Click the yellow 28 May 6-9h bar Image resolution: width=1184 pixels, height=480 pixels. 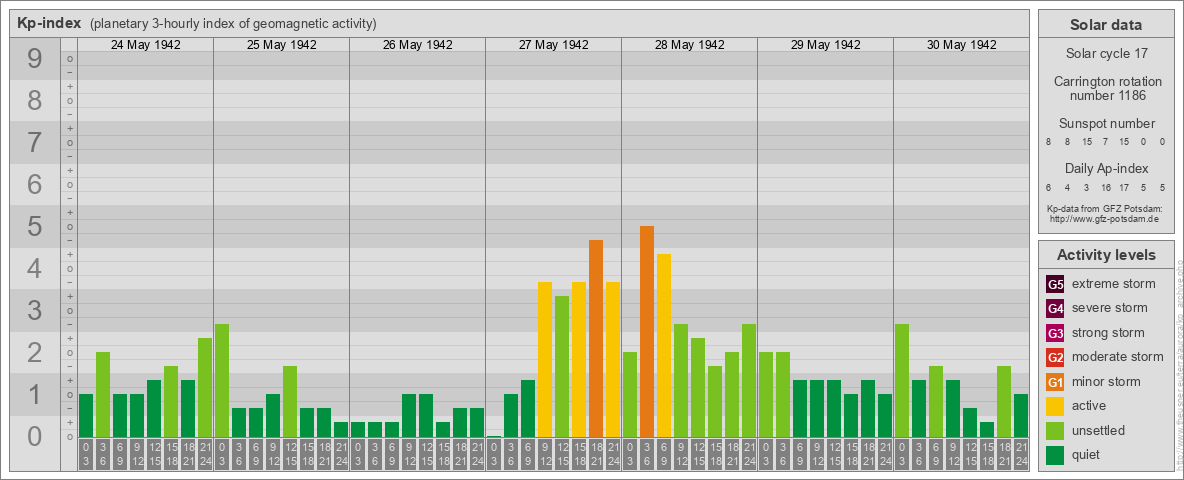(664, 346)
